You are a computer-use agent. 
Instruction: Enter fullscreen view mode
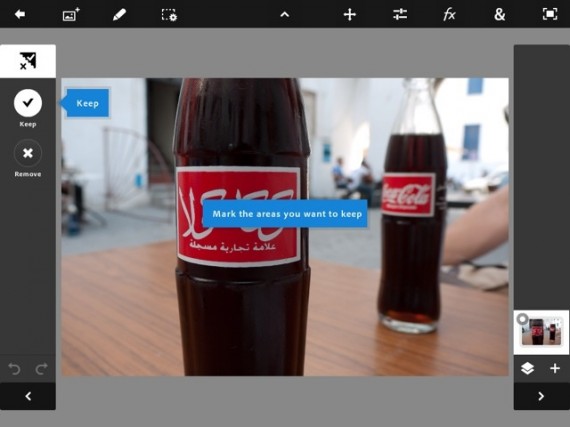tap(550, 15)
